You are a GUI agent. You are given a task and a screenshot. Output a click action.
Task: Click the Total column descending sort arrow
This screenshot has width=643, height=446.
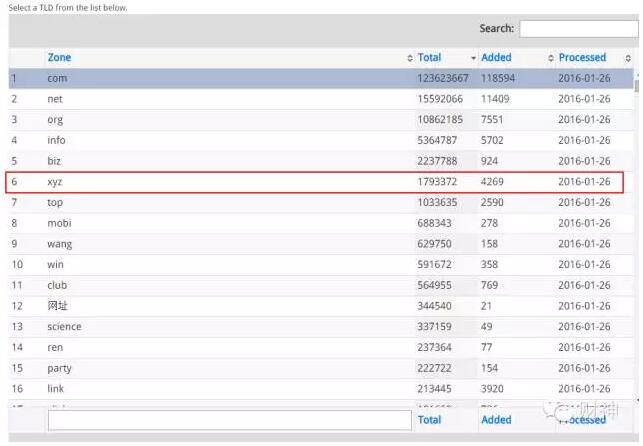click(x=473, y=58)
